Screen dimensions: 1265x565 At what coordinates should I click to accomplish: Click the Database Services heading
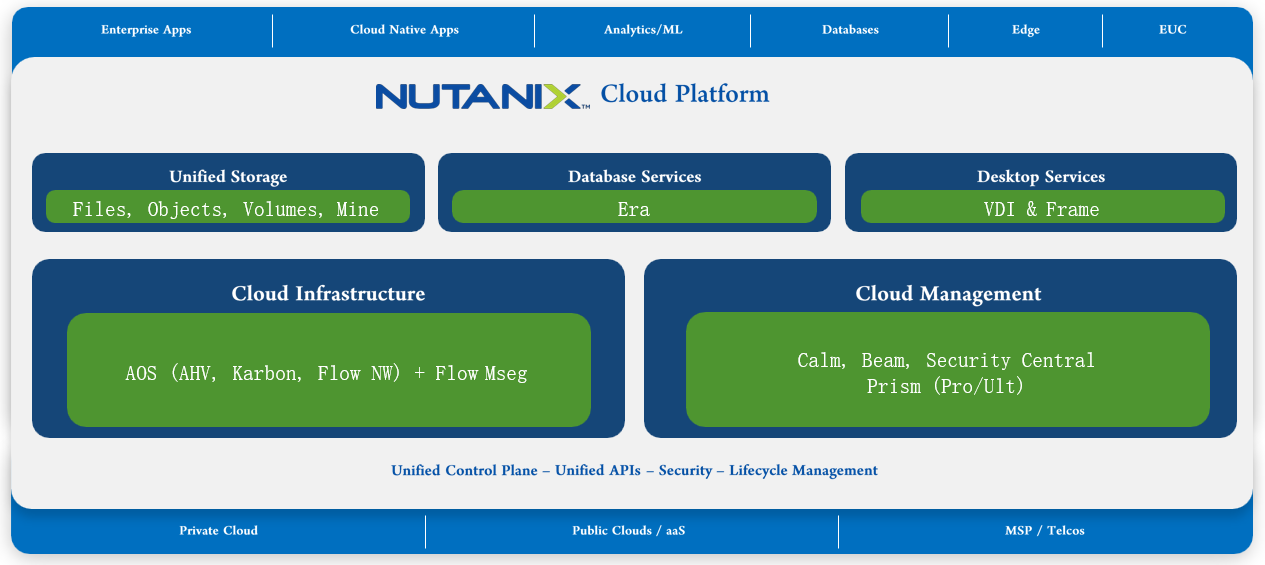(635, 177)
